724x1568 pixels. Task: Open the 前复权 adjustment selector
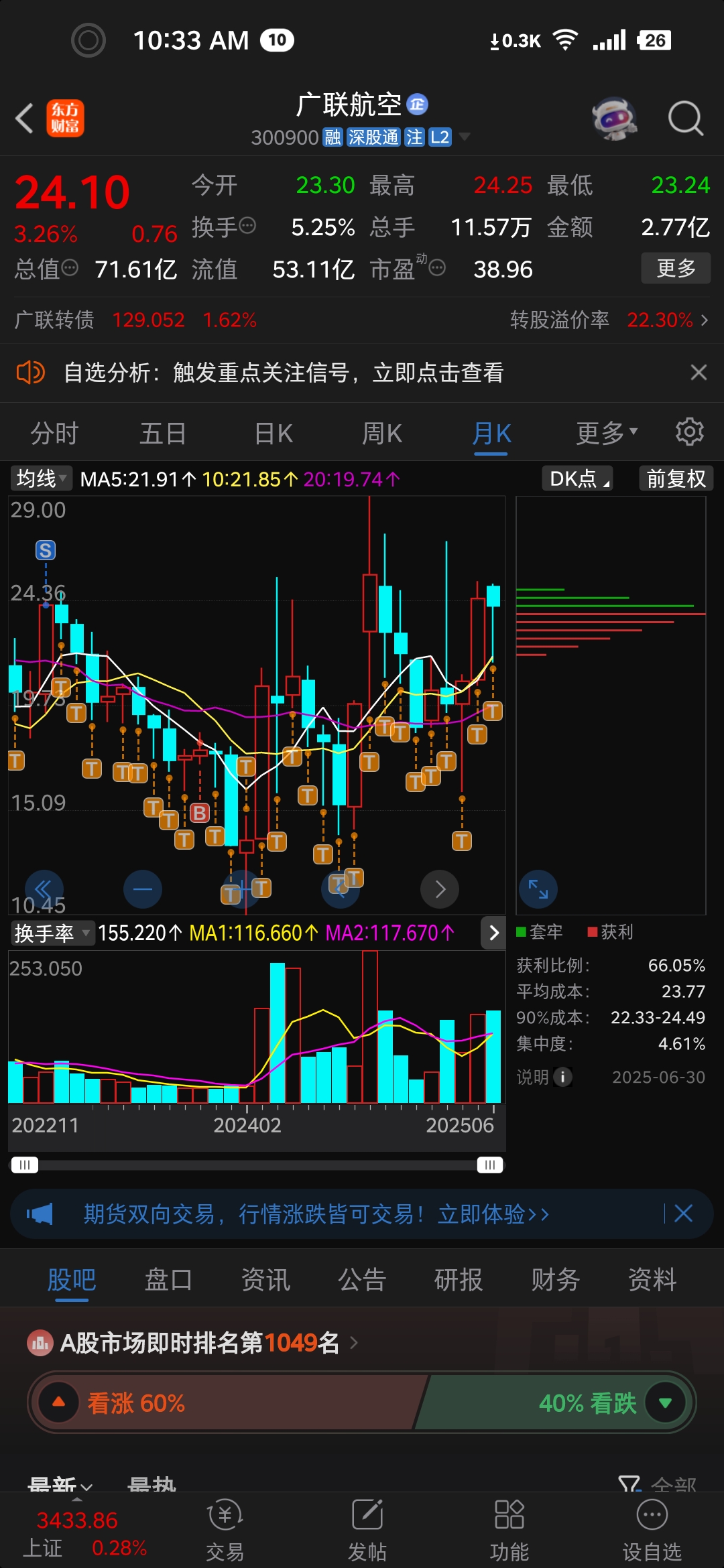click(x=676, y=478)
